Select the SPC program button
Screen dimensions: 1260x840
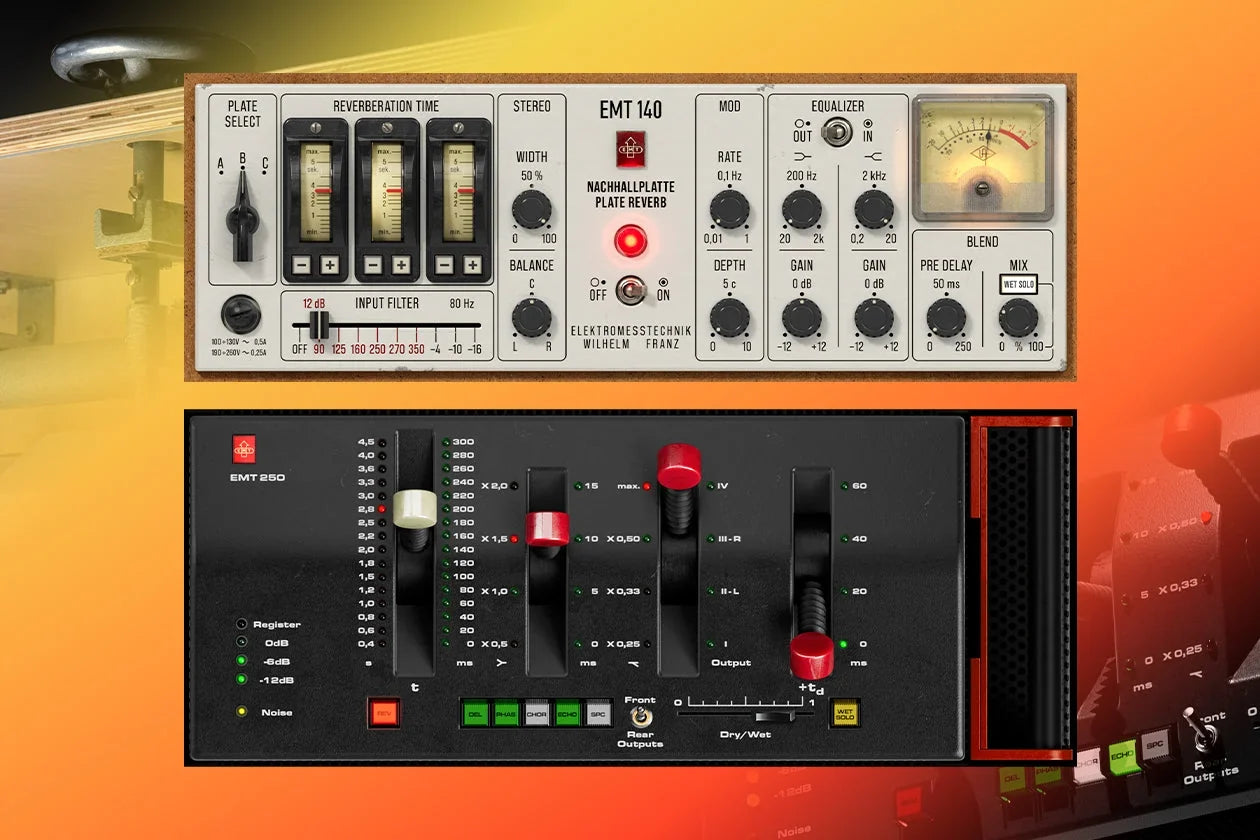598,712
